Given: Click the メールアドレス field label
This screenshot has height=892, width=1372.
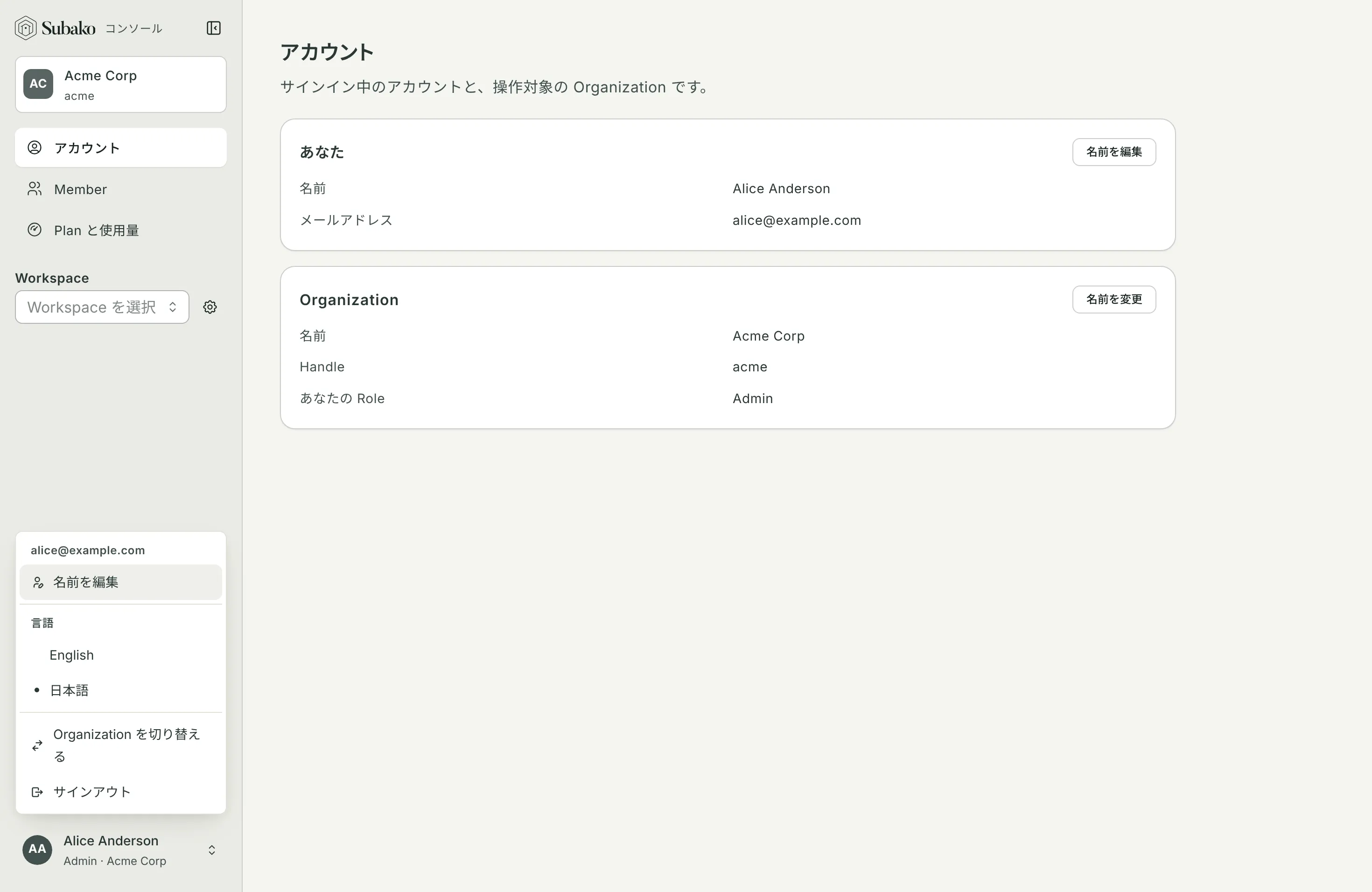Looking at the screenshot, I should click(346, 220).
